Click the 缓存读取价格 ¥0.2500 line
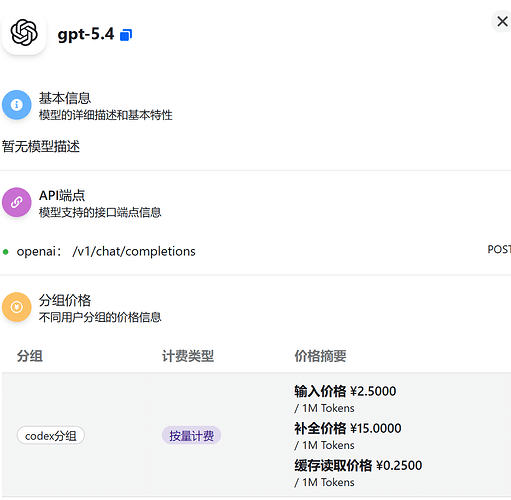This screenshot has width=511, height=500. coord(358,465)
